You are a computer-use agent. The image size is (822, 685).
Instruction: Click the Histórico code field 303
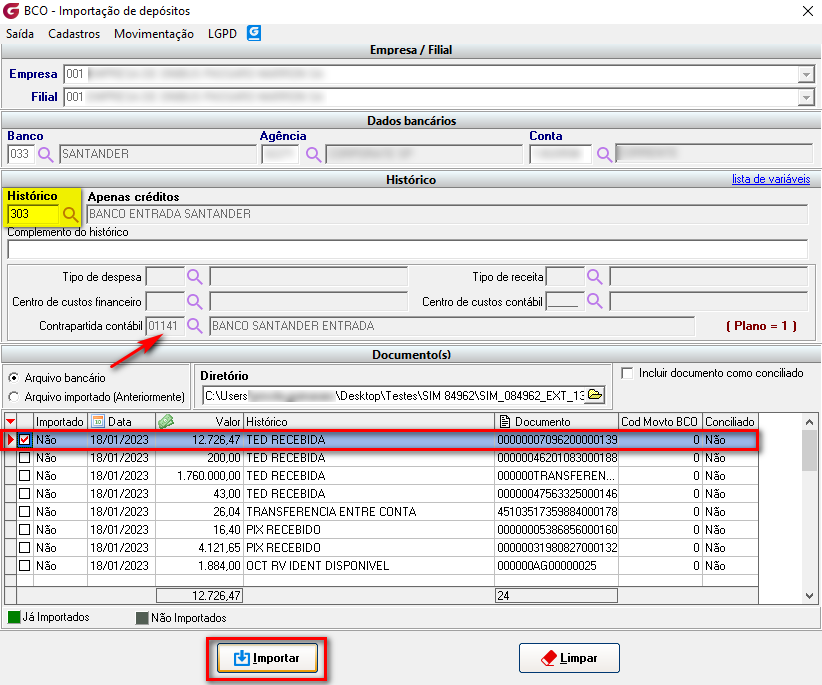34,214
